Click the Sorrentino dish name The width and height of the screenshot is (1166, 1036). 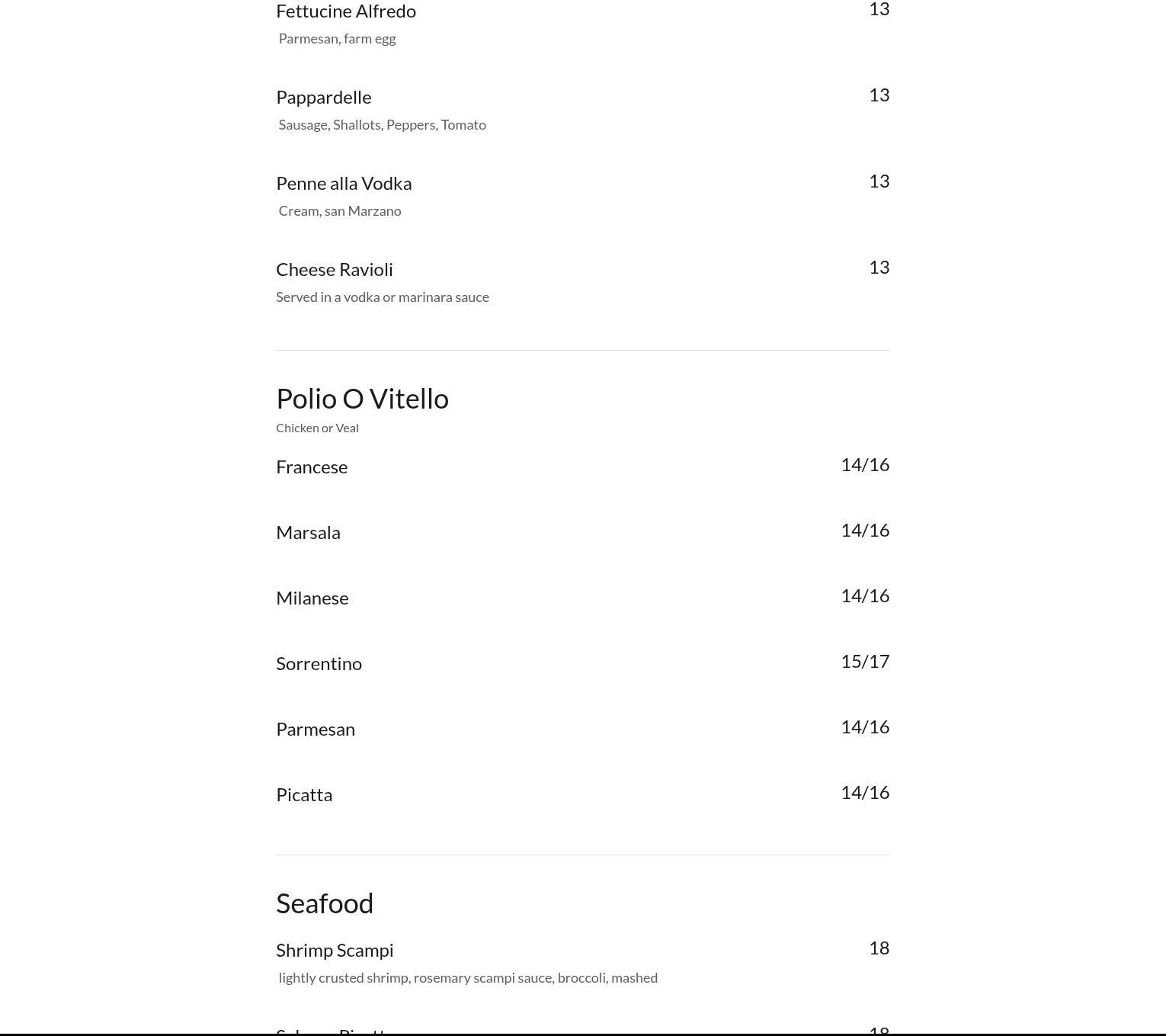point(319,664)
